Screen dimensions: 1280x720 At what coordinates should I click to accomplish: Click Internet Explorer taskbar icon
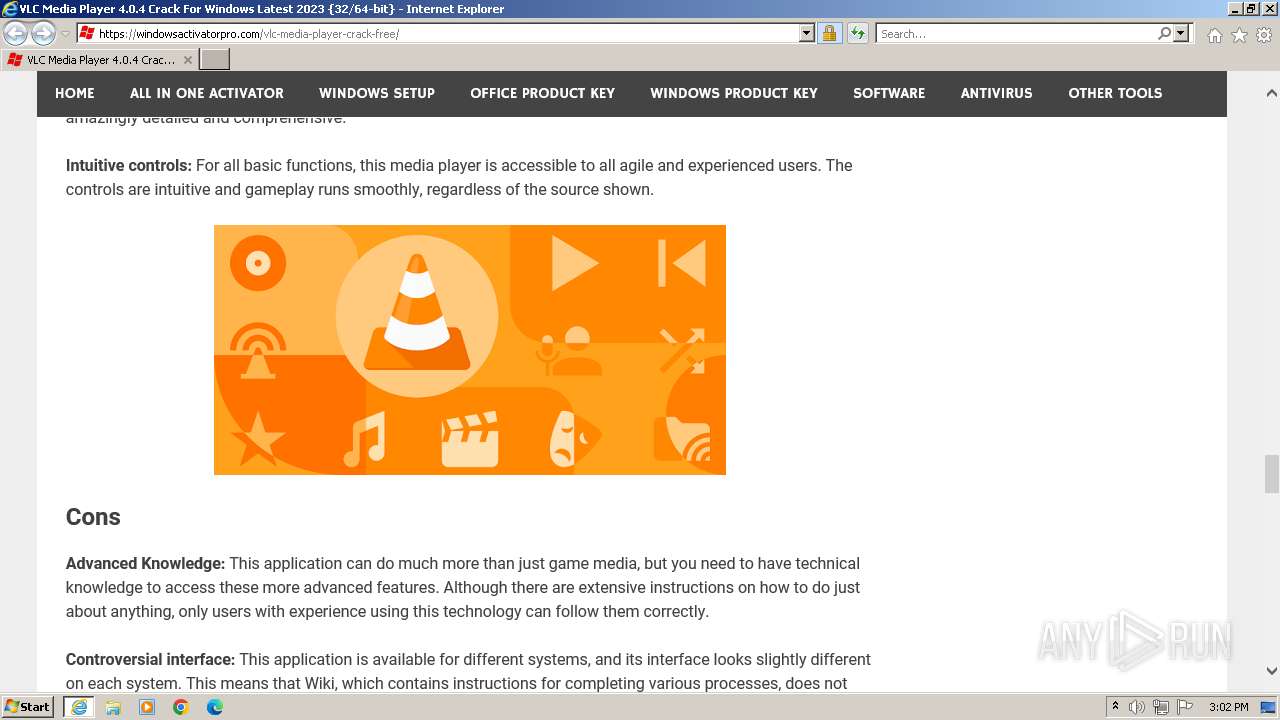[79, 707]
